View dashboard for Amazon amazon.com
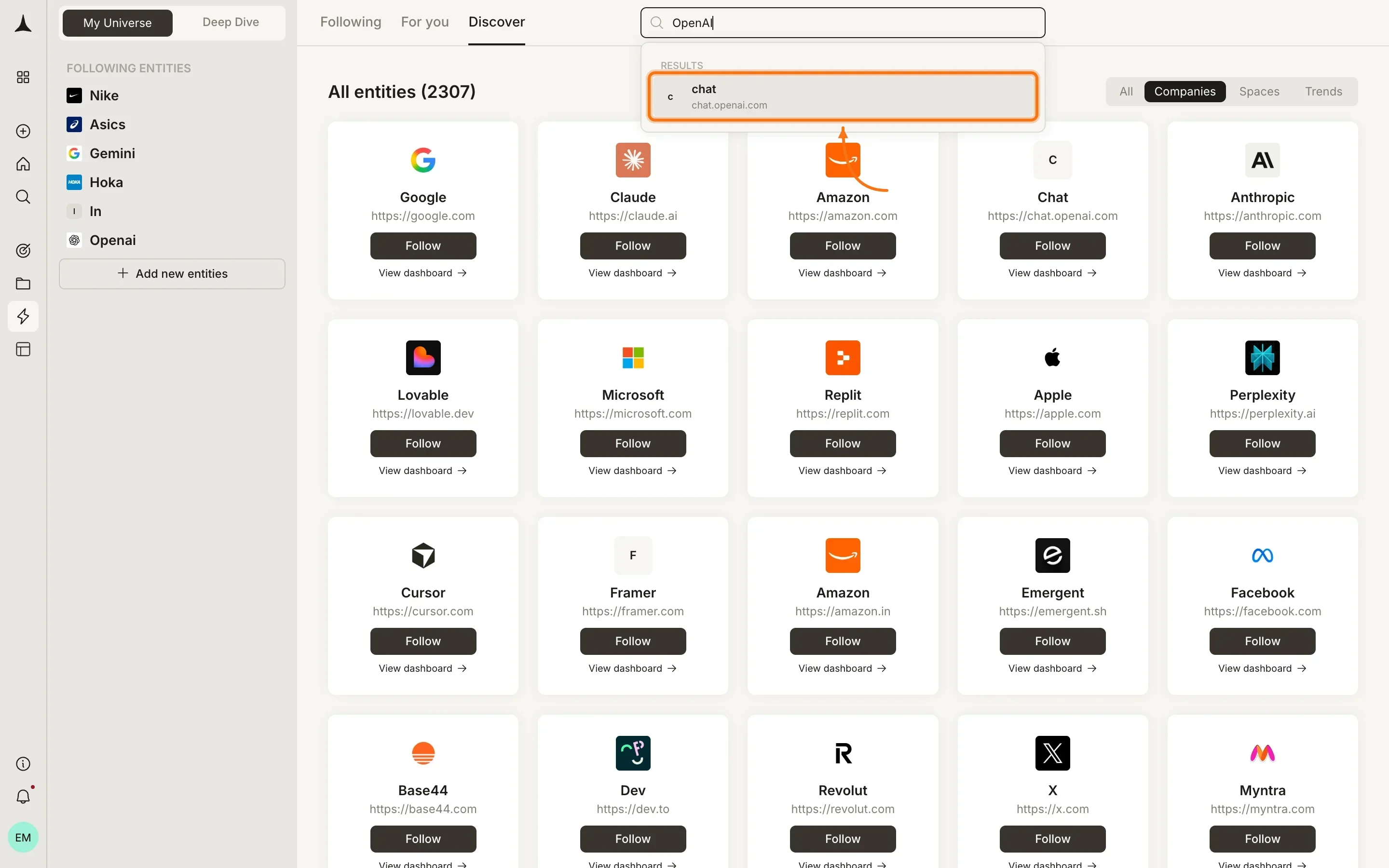 [x=843, y=272]
